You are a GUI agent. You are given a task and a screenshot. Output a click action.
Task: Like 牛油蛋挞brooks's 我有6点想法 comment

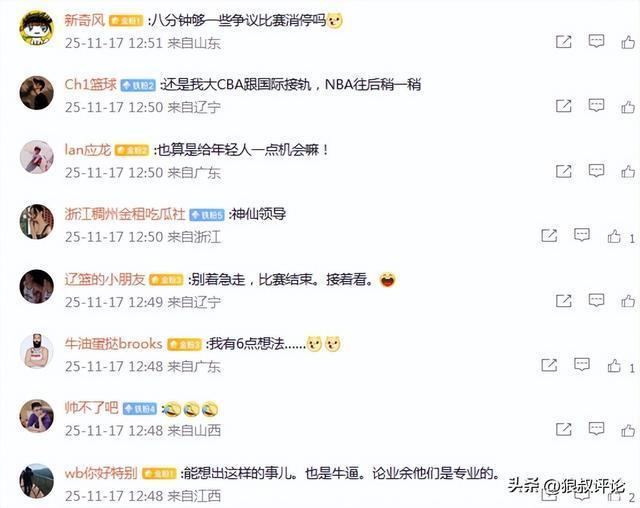(x=614, y=366)
